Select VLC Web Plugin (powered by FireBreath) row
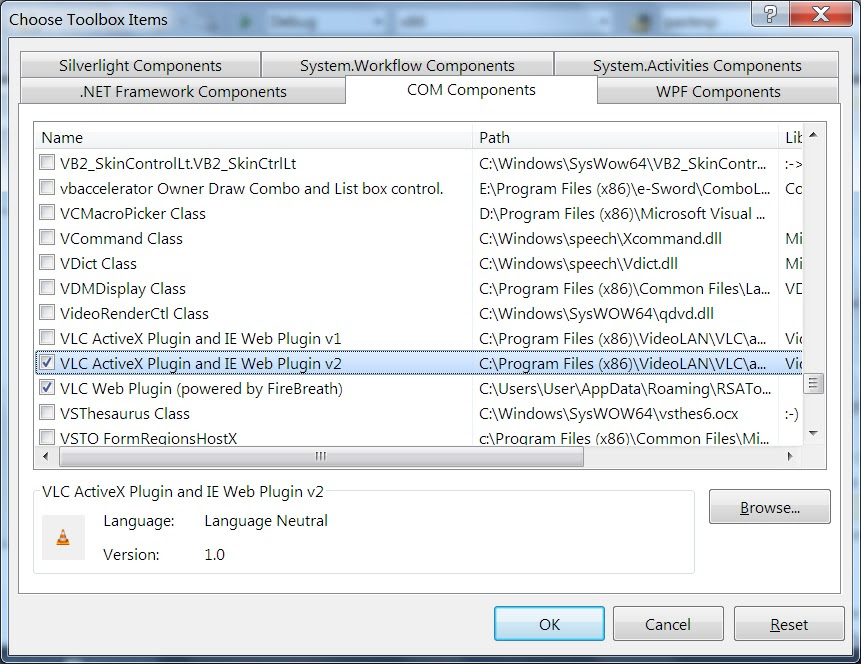 pos(419,388)
